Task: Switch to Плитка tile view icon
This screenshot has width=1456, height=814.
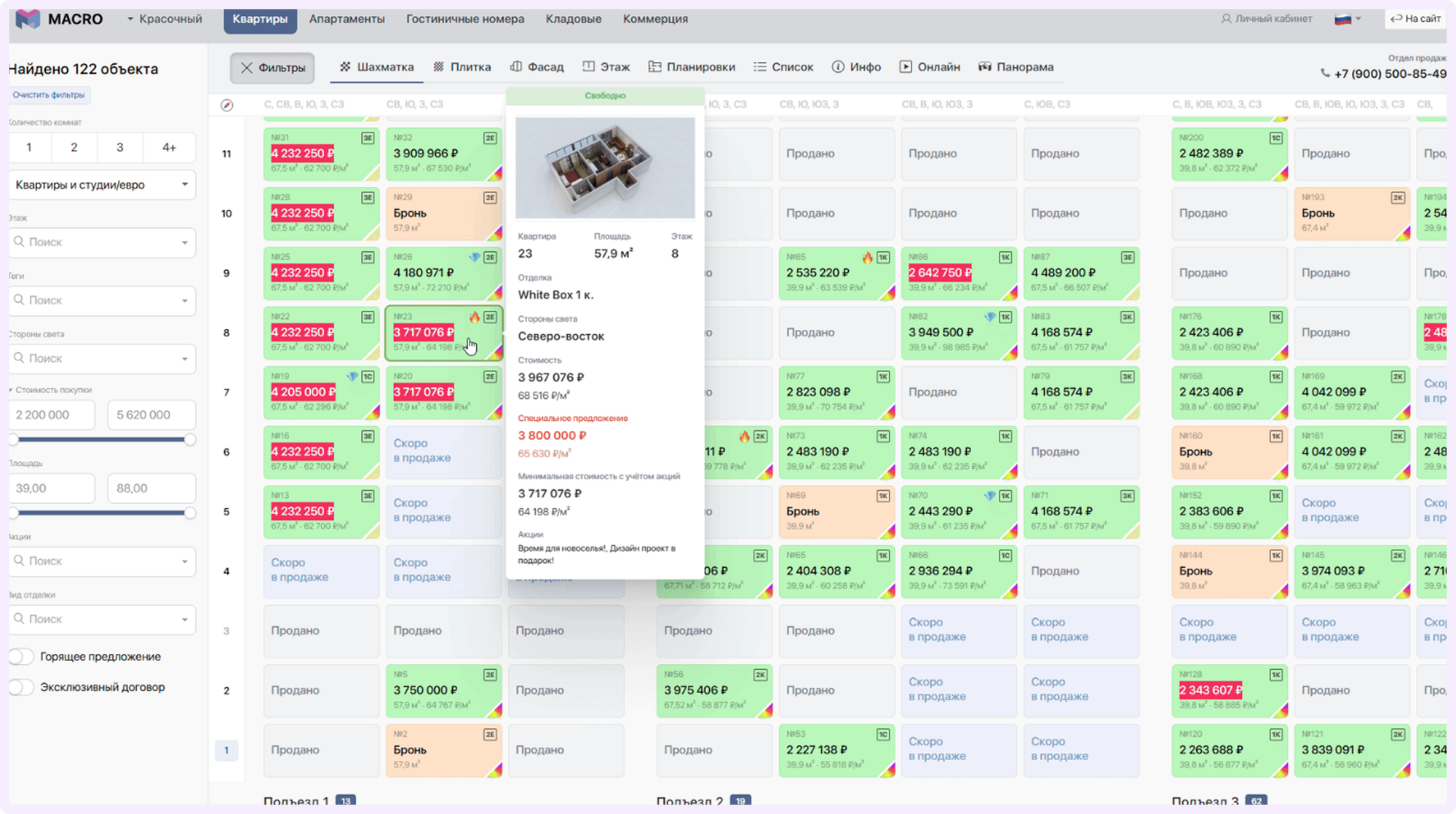Action: (x=438, y=67)
